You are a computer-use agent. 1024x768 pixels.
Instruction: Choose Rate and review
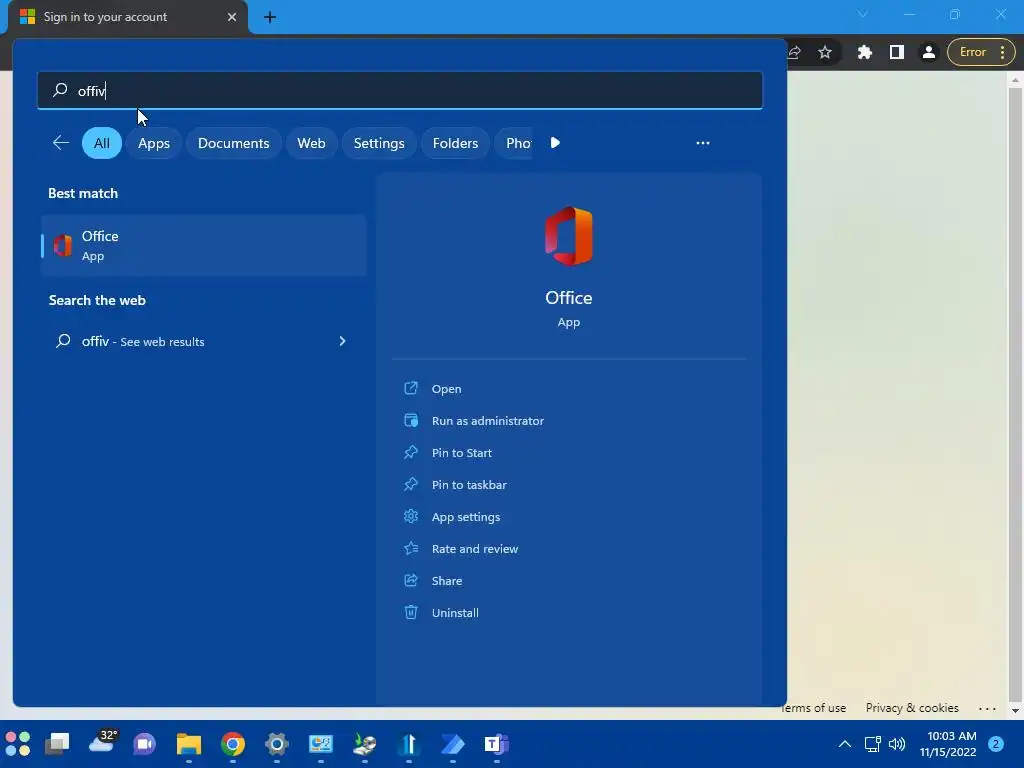pyautogui.click(x=475, y=549)
